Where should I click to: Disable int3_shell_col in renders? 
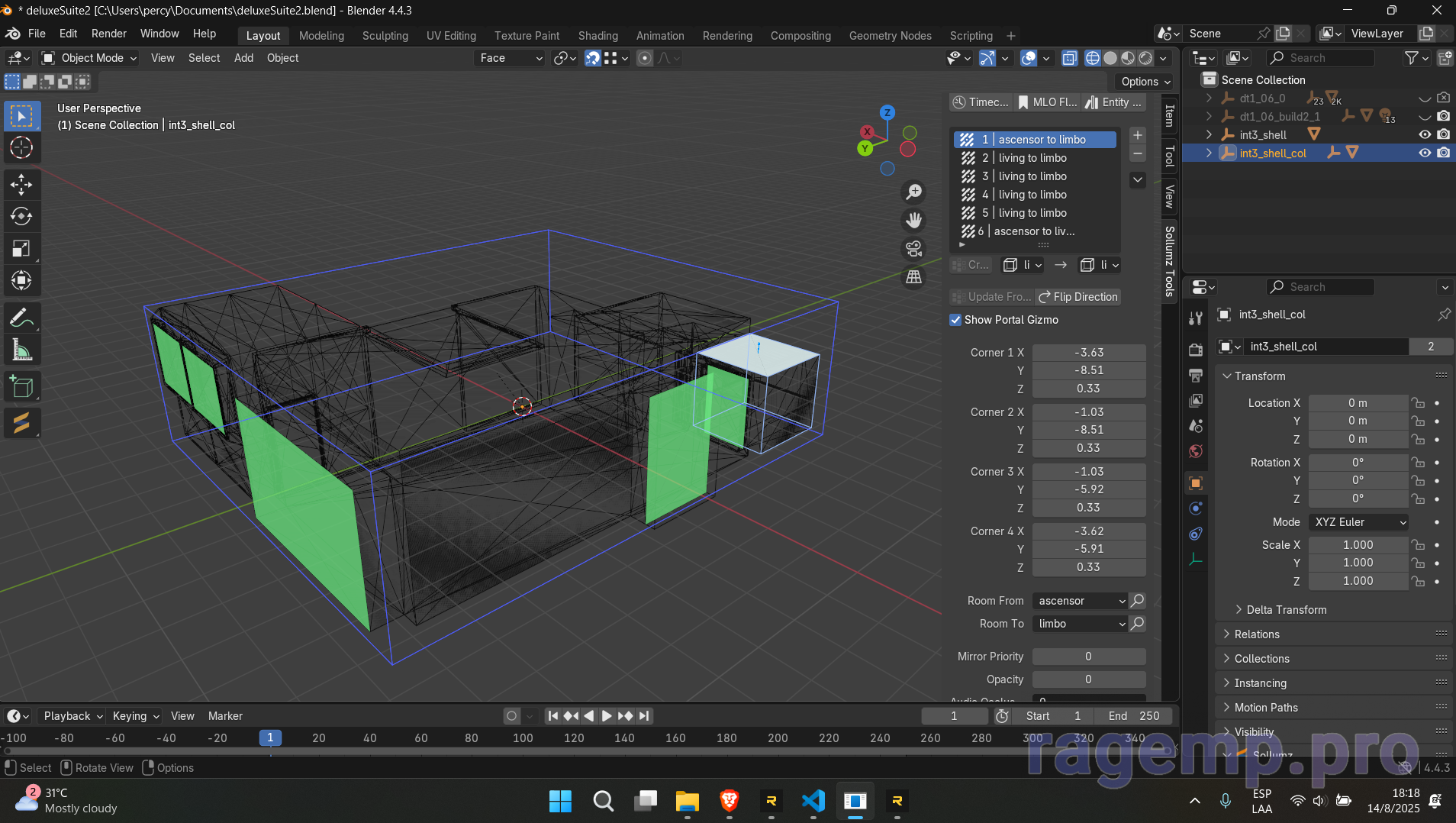tap(1443, 153)
